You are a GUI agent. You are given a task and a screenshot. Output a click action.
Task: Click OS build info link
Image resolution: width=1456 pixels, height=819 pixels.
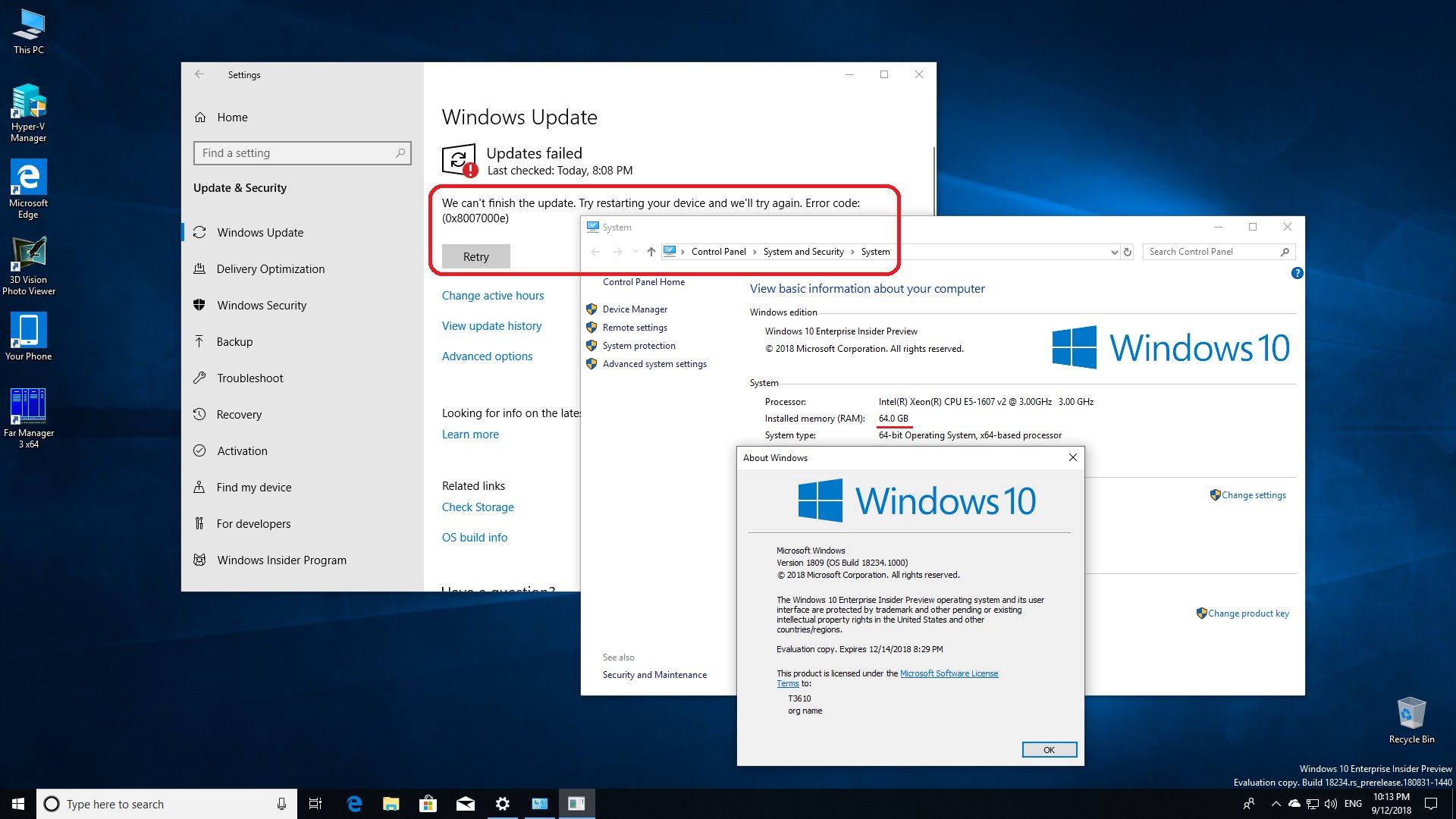click(475, 538)
